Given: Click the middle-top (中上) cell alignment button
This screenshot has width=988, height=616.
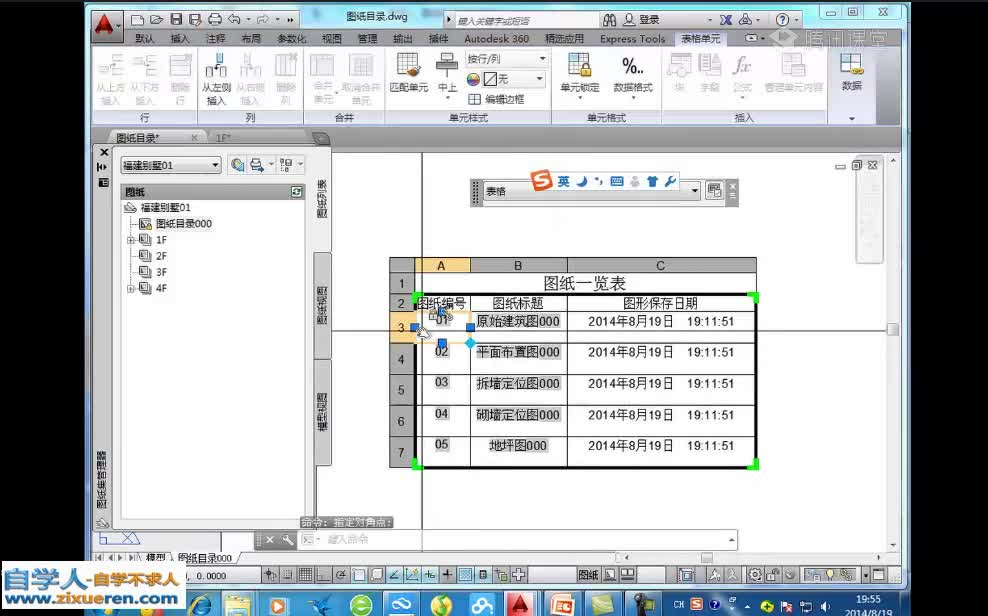Looking at the screenshot, I should click(x=447, y=74).
